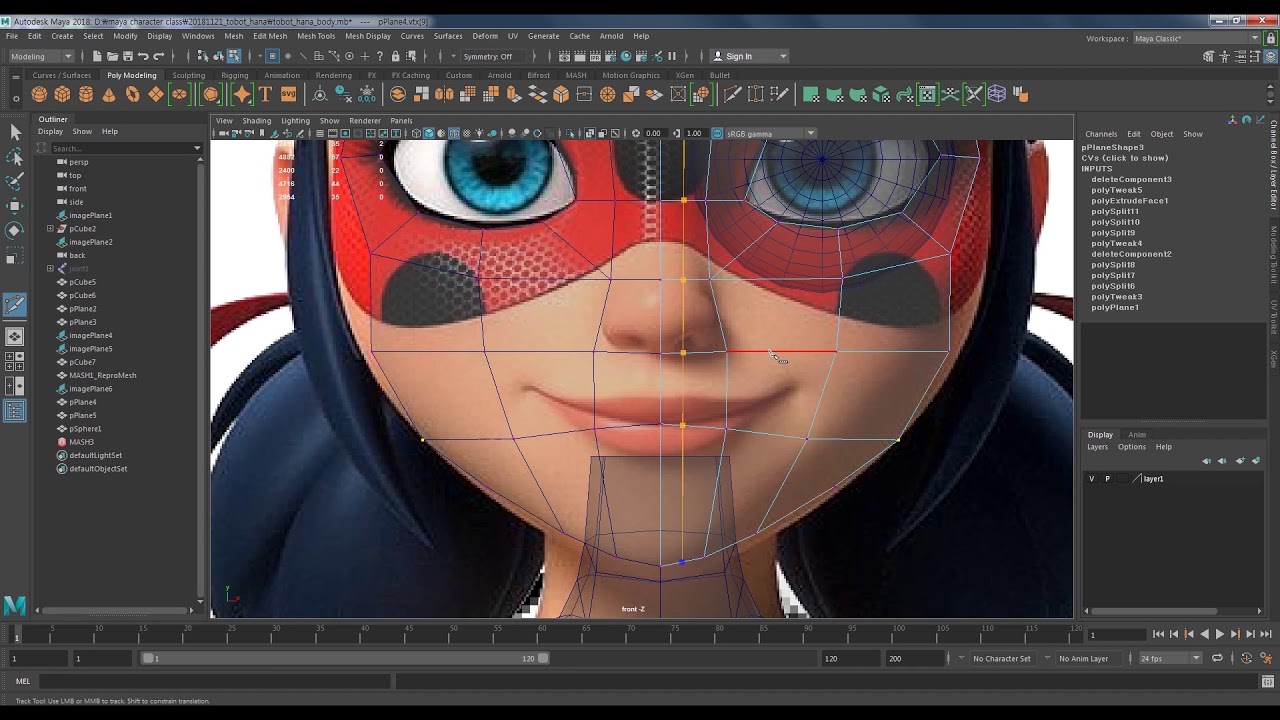Choose the Select tool in the toolbox
Viewport: 1280px width, 720px height.
click(x=15, y=132)
